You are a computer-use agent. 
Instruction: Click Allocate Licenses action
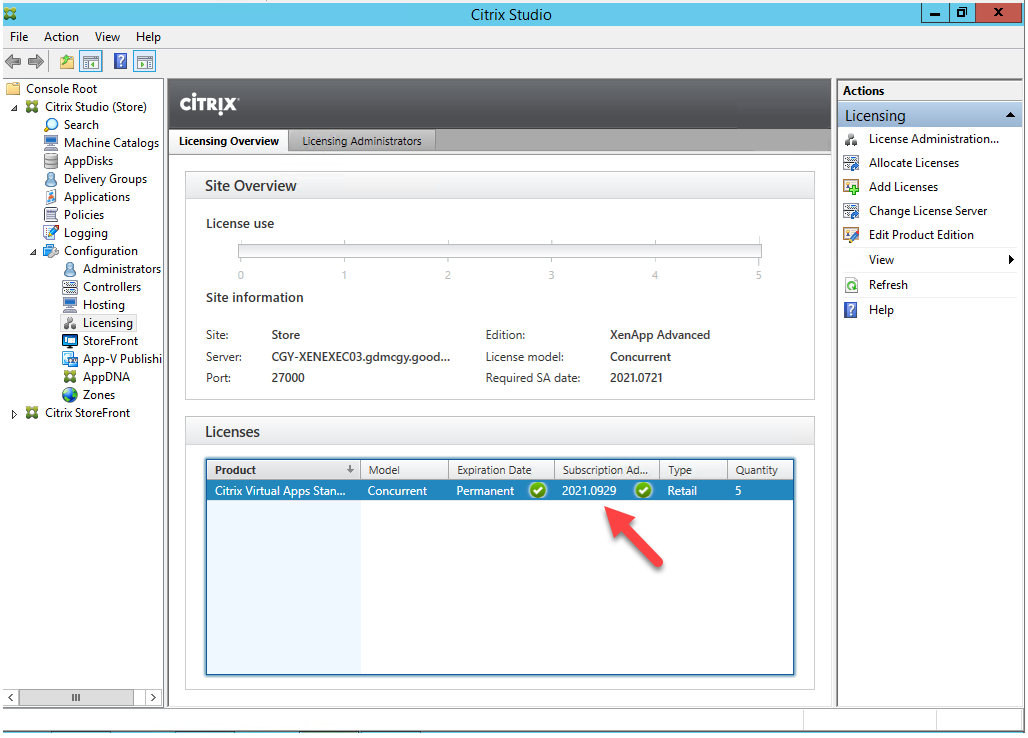pos(914,163)
